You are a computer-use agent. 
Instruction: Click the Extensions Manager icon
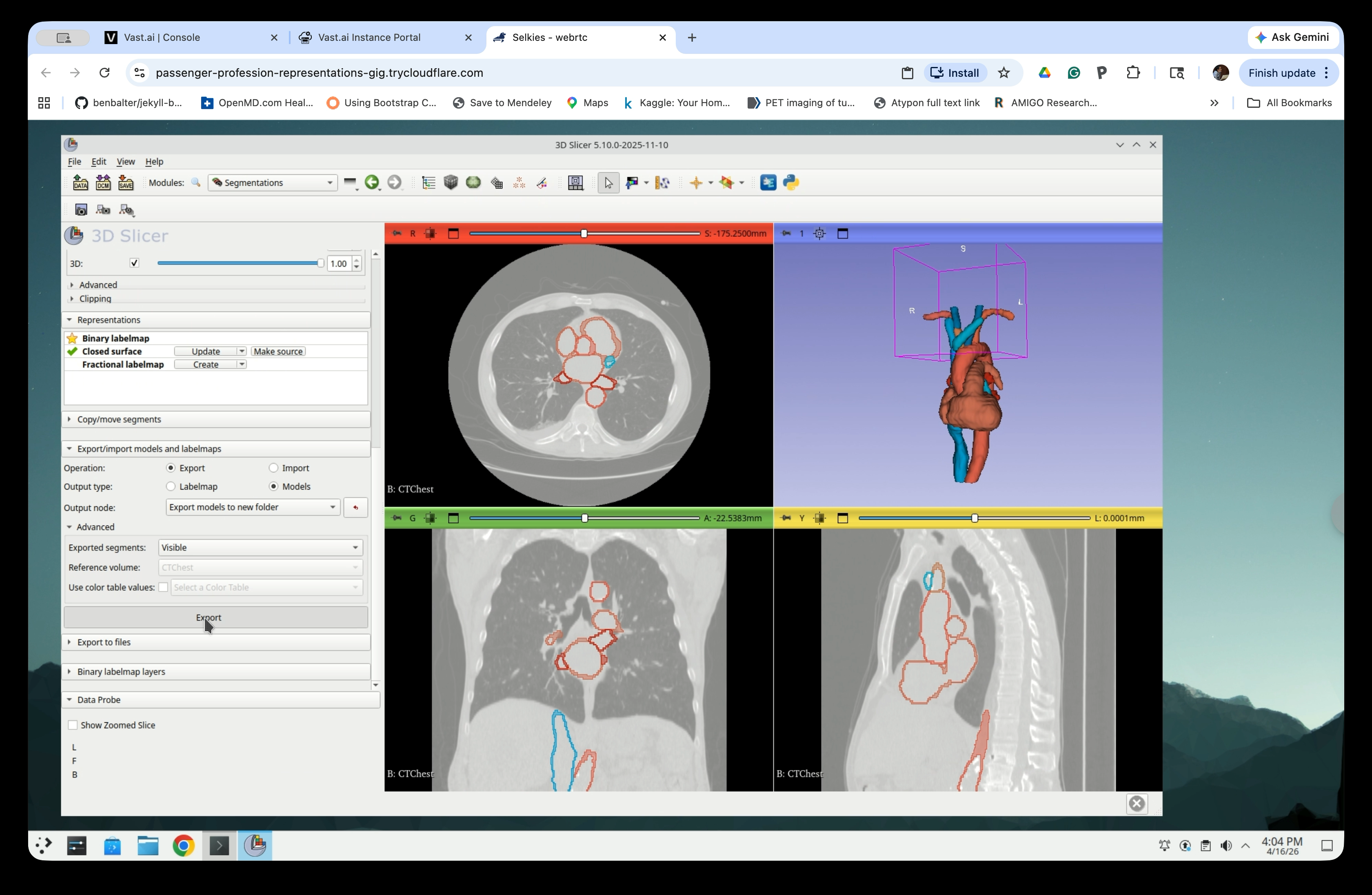pos(768,183)
